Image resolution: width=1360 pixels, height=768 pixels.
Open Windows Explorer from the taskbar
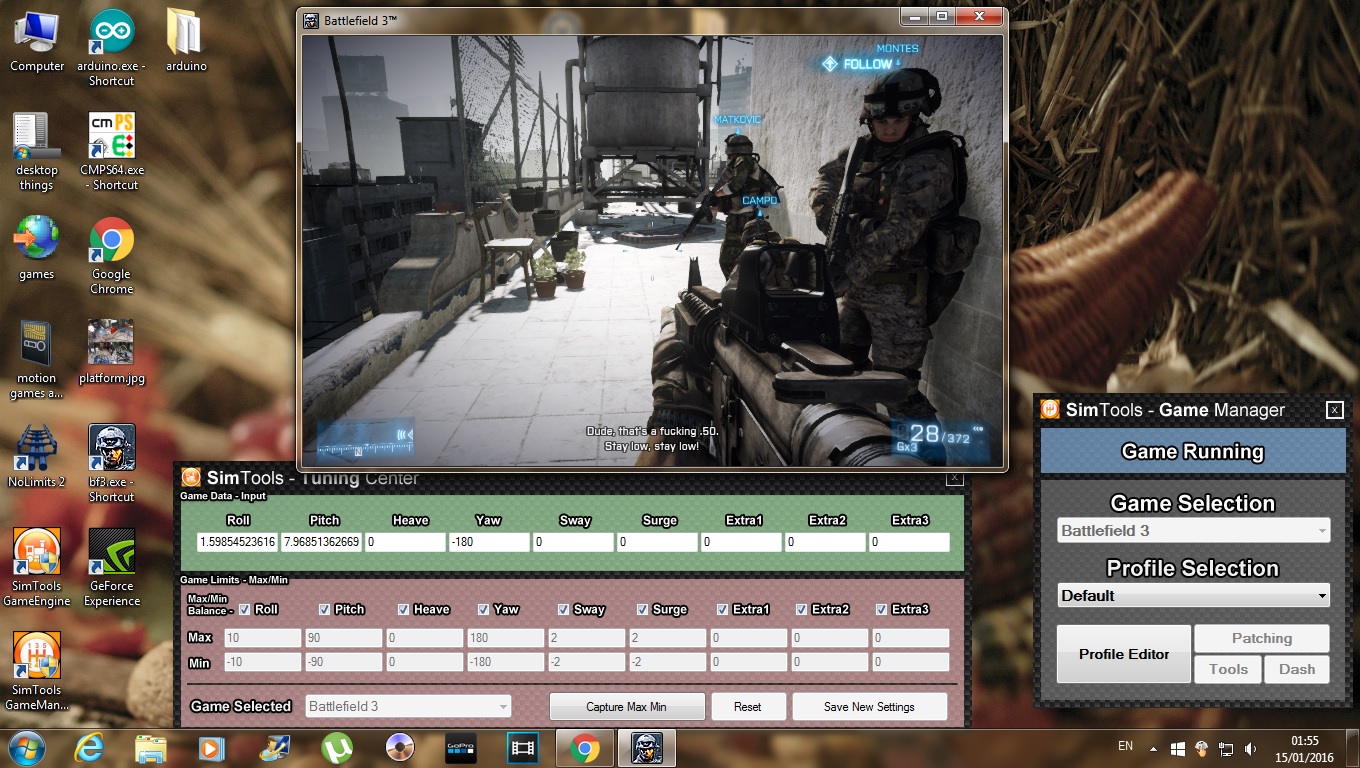coord(151,747)
